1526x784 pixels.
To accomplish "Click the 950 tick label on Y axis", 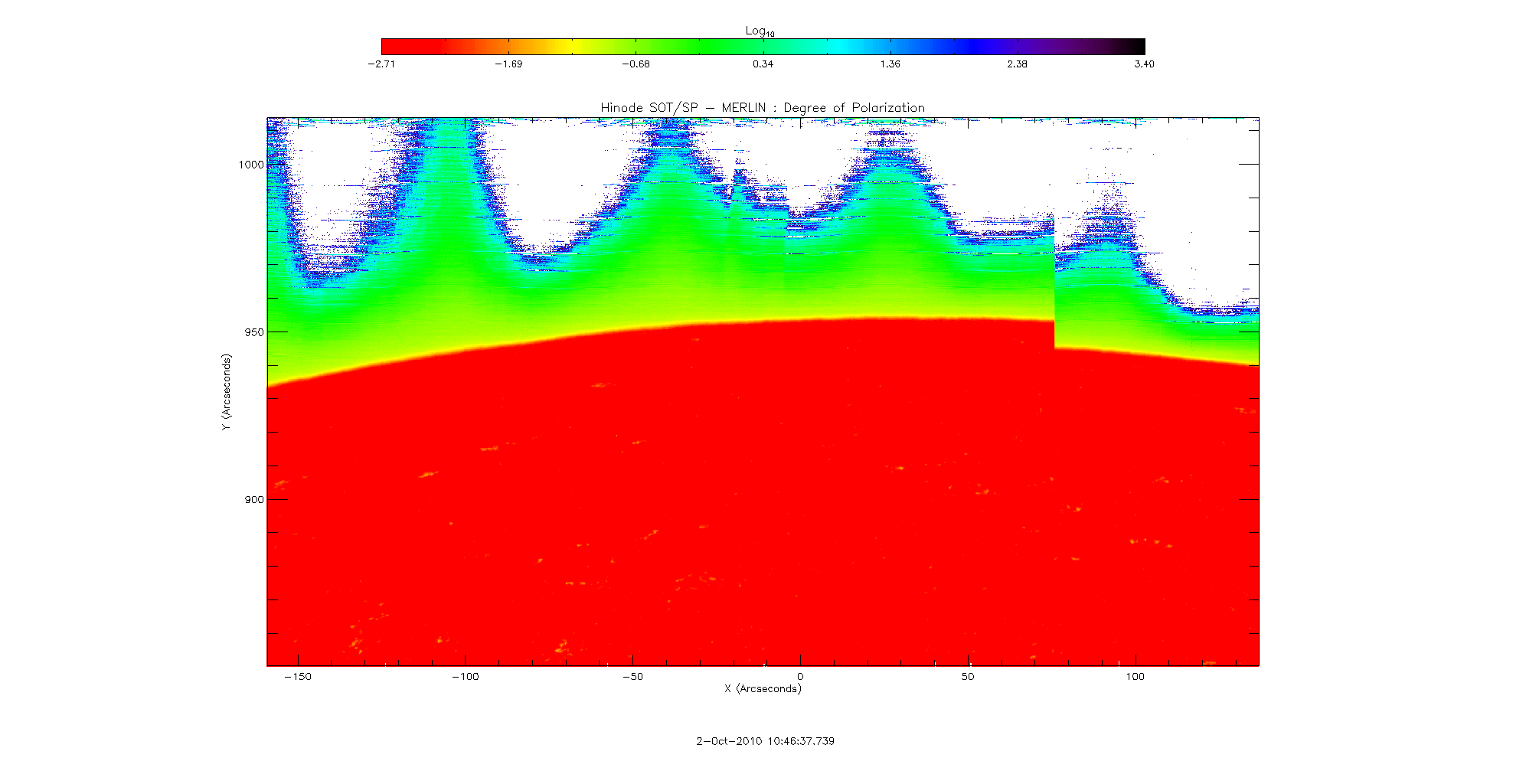I will pos(253,332).
